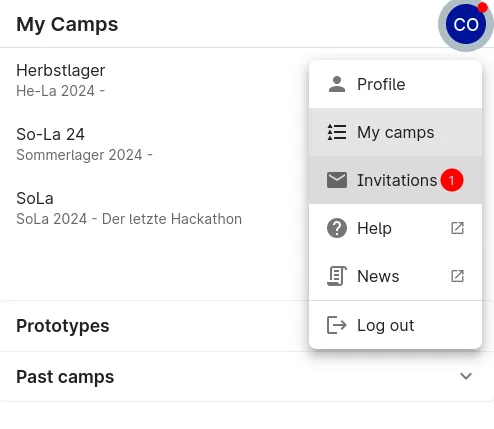
Task: Click the Help question mark icon
Action: [x=337, y=228]
